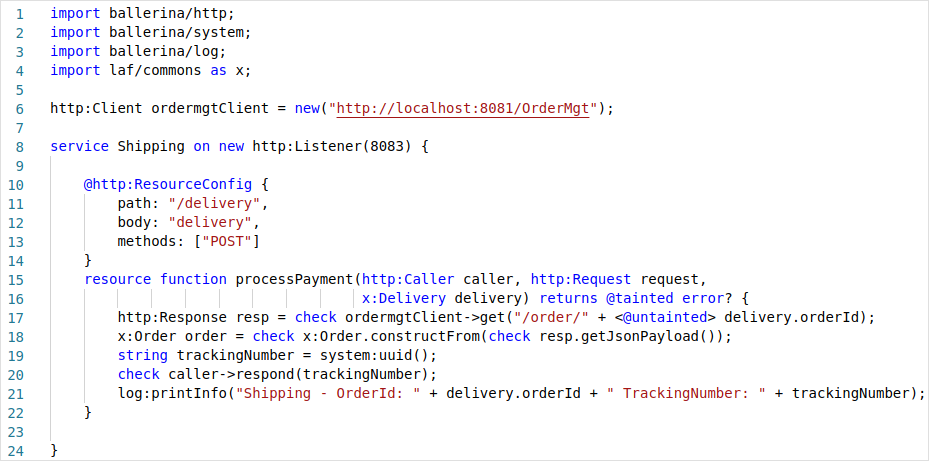Open the http://localhost:8081/OrderMgt URL link

463,108
